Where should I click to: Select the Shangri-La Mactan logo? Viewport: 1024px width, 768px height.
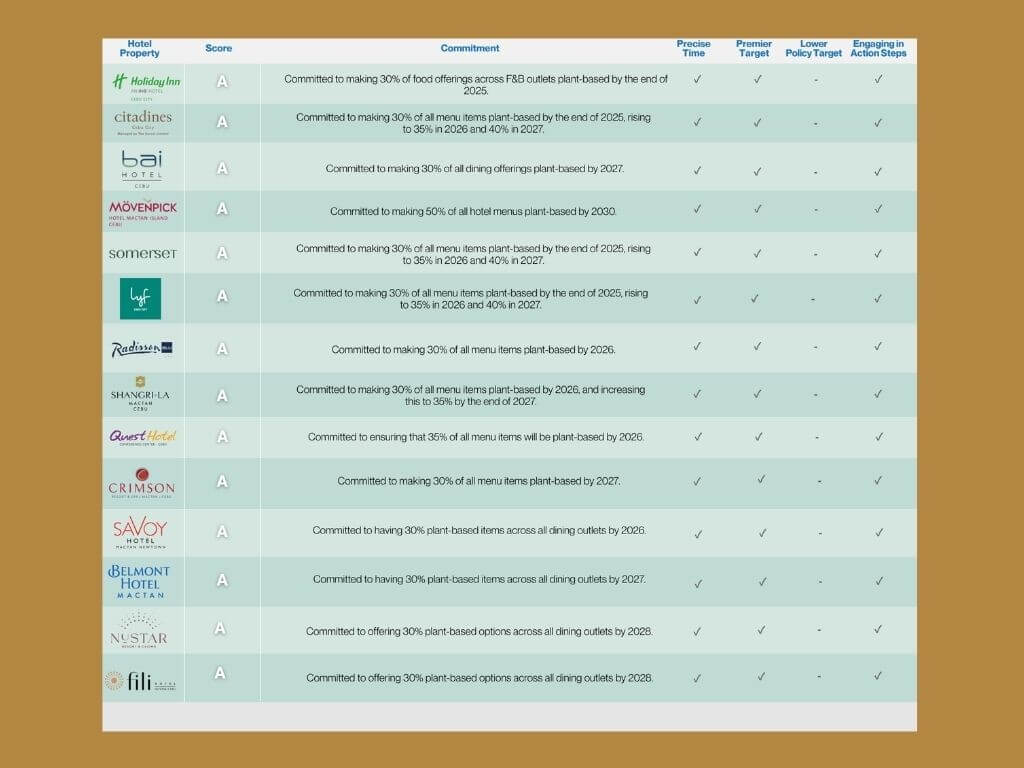[140, 392]
